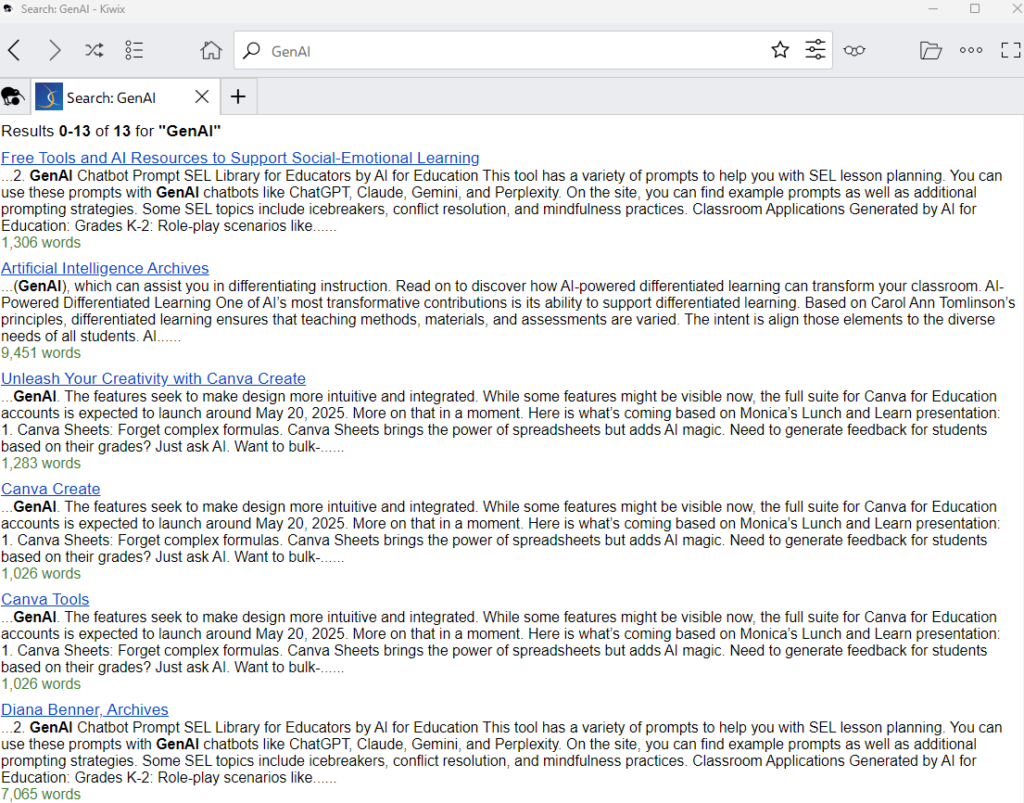Close the Search: GenAI tab
This screenshot has width=1024, height=803.
[x=202, y=97]
